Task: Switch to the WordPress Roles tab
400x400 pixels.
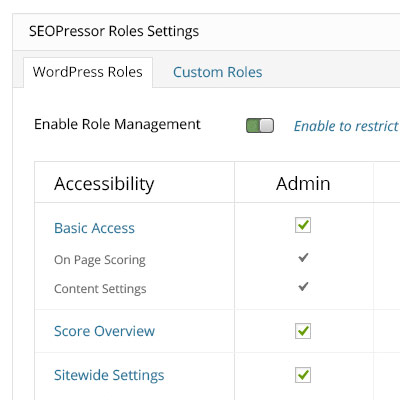Action: [88, 72]
